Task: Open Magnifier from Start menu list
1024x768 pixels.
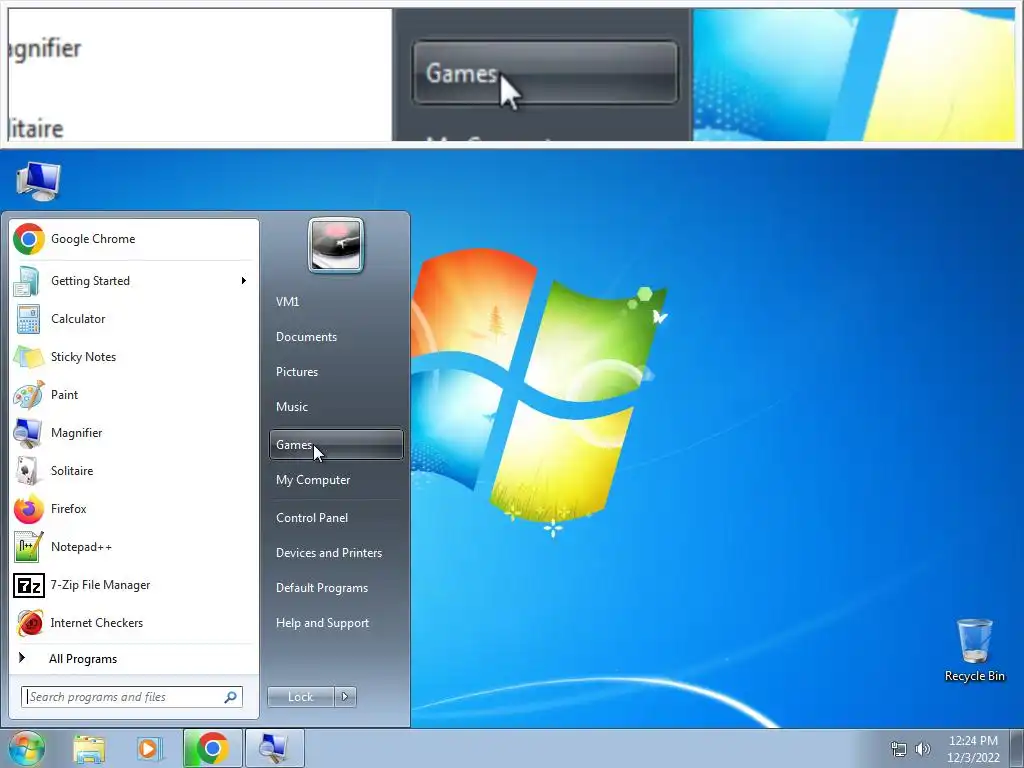Action: 134,433
